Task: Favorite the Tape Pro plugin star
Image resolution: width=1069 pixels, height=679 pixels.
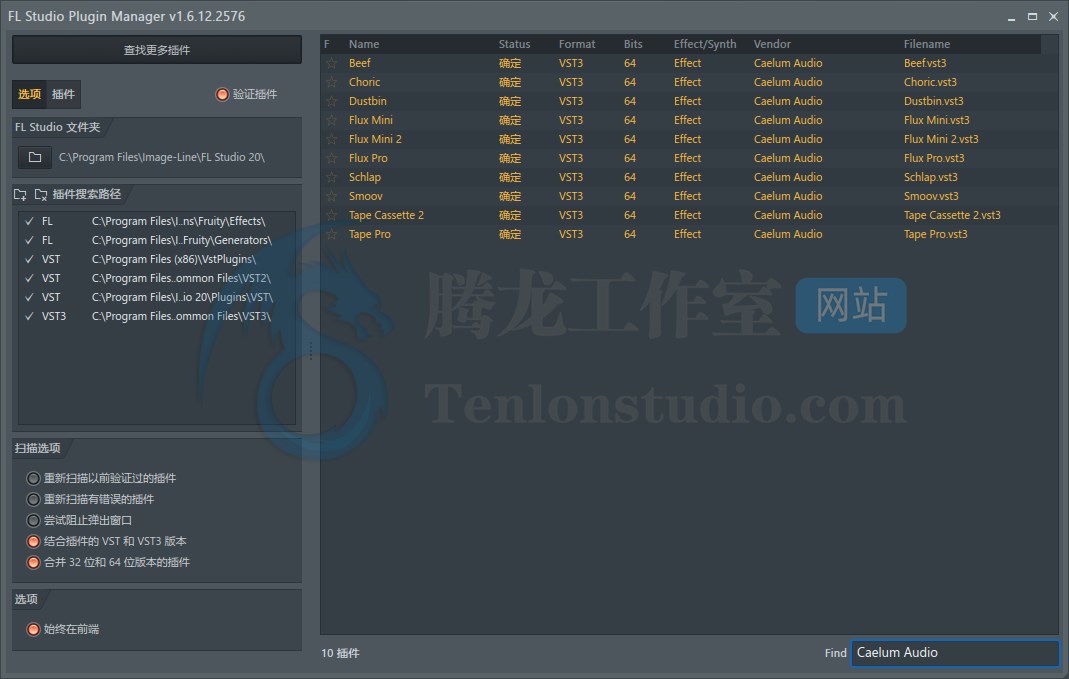Action: (331, 235)
